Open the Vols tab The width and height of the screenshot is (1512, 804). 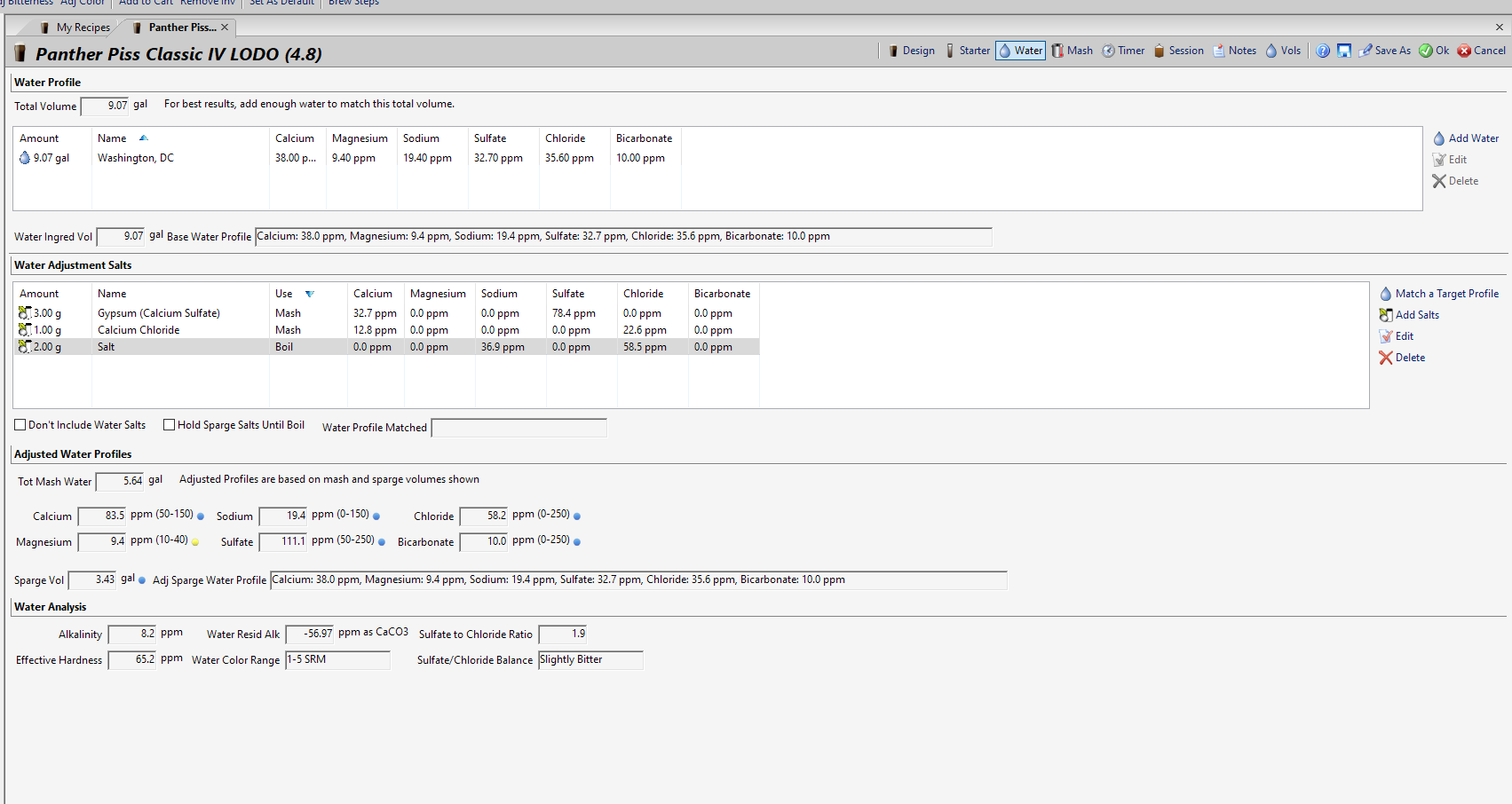click(1283, 51)
